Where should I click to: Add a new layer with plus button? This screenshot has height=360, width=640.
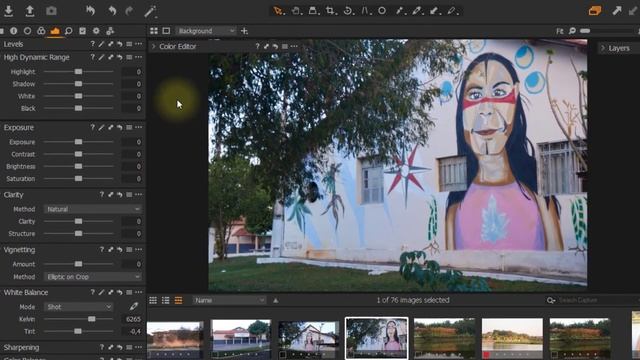pyautogui.click(x=244, y=31)
